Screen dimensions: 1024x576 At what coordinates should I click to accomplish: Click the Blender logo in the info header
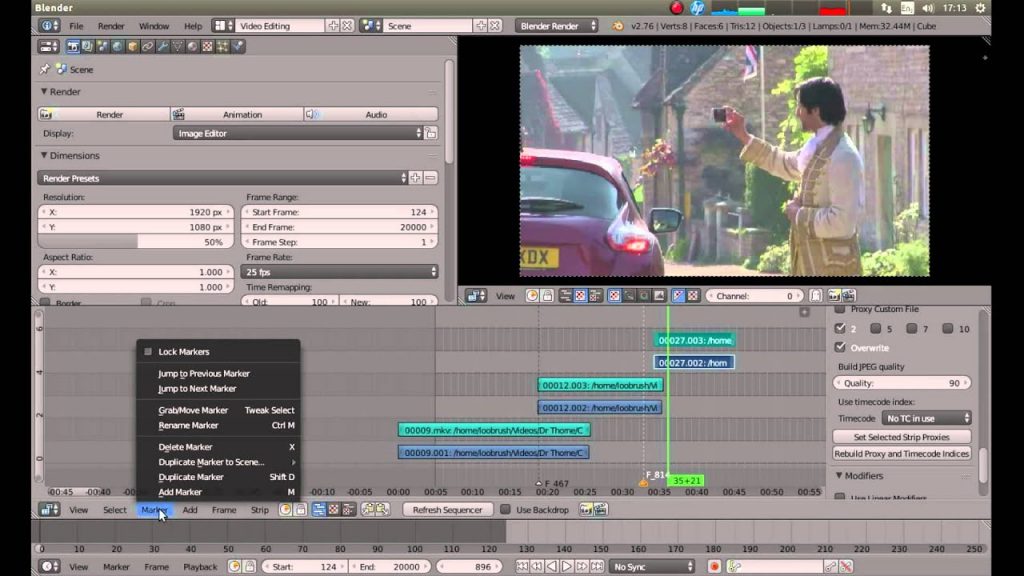point(617,26)
